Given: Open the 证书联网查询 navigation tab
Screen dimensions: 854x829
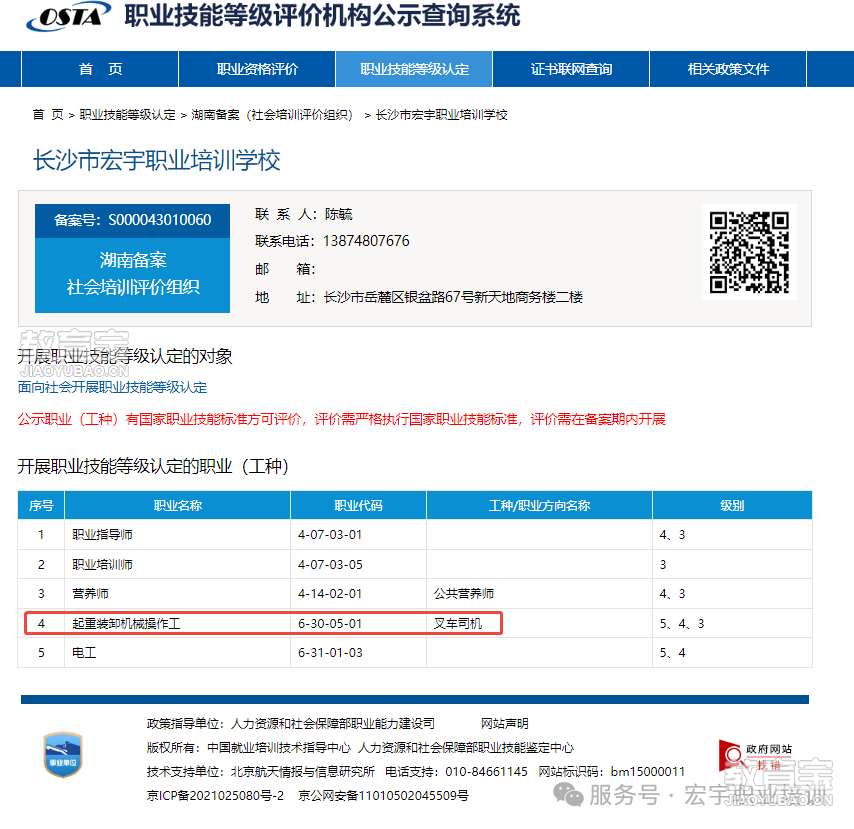Looking at the screenshot, I should coord(571,69).
